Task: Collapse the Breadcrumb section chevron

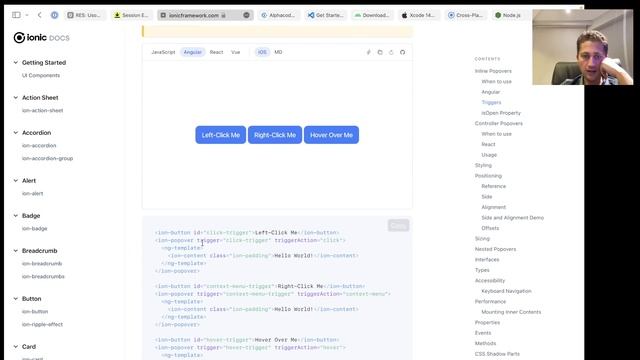Action: (x=16, y=251)
